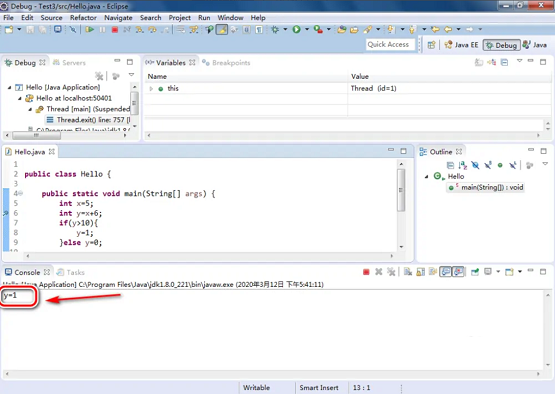
Task: Toggle the Skip All Breakpoints icon
Action: tap(73, 29)
